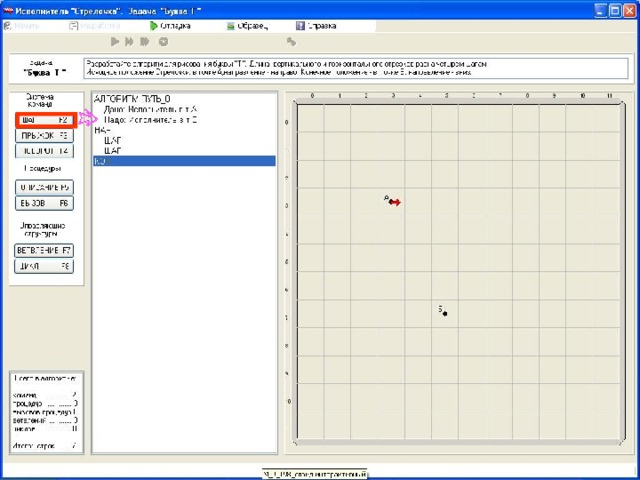Screen dimensions: 640x480
Task: Minimize the Стрелочка window
Action: pos(601,11)
